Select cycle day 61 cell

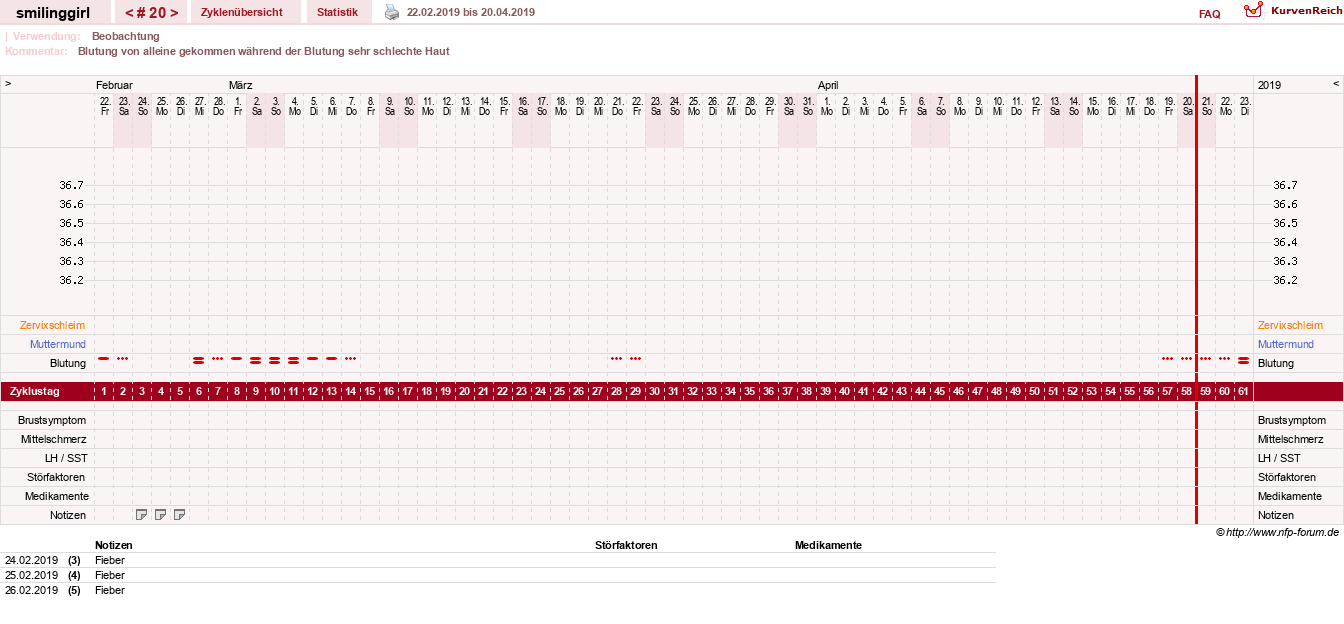tap(1244, 391)
